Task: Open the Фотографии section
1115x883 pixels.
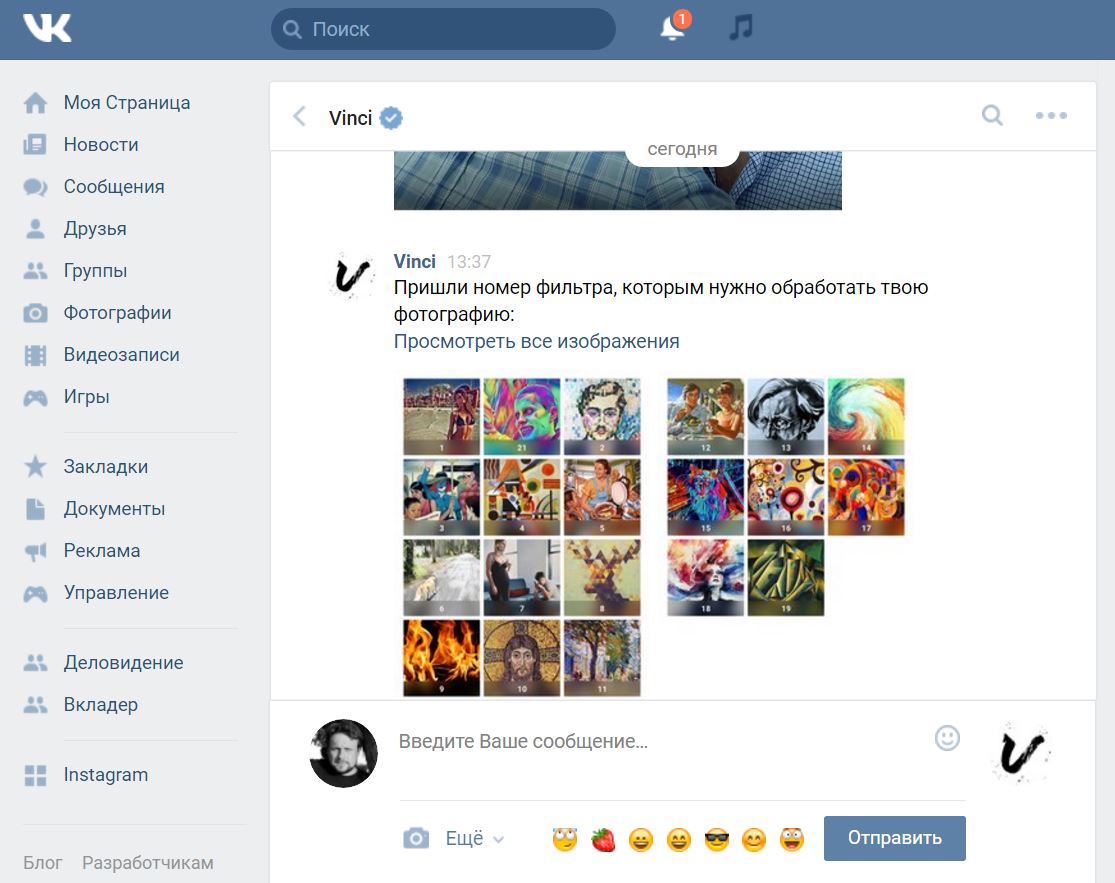Action: (x=117, y=313)
